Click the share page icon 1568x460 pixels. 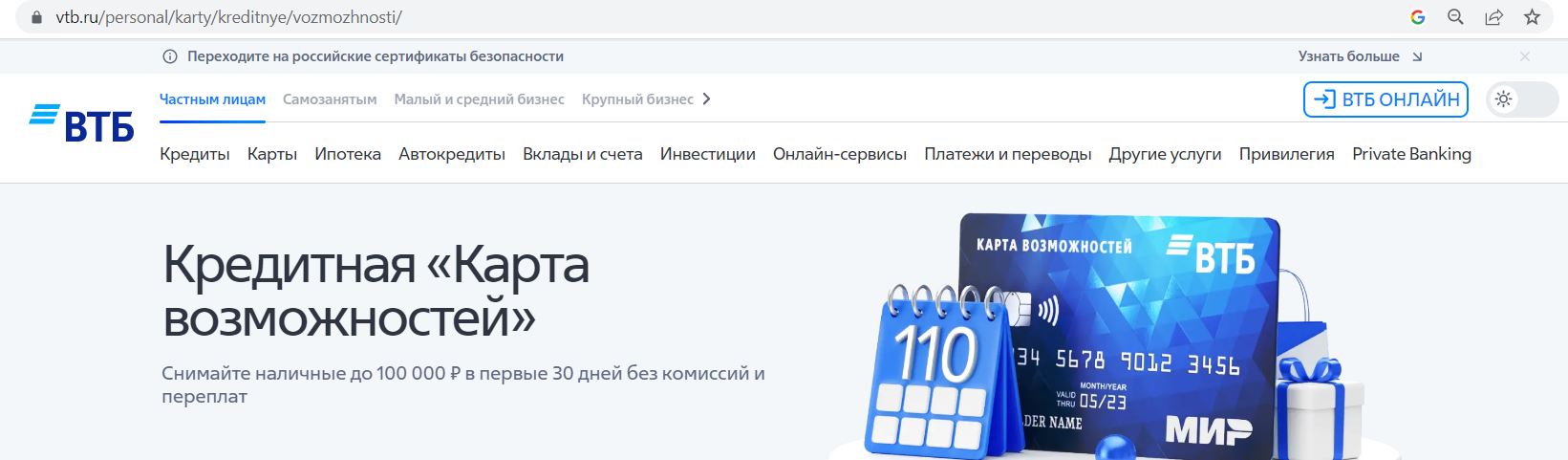(1493, 17)
